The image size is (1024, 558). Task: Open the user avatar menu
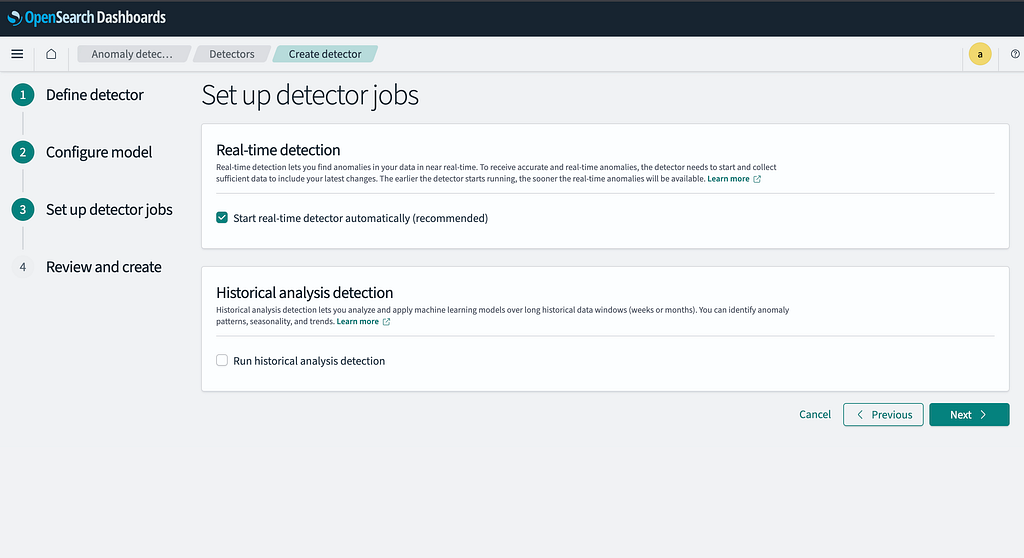pyautogui.click(x=980, y=54)
